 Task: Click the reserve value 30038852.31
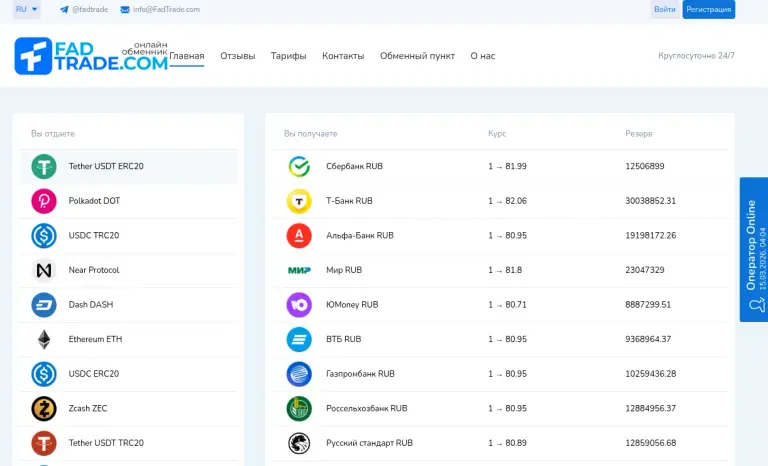[x=650, y=201]
